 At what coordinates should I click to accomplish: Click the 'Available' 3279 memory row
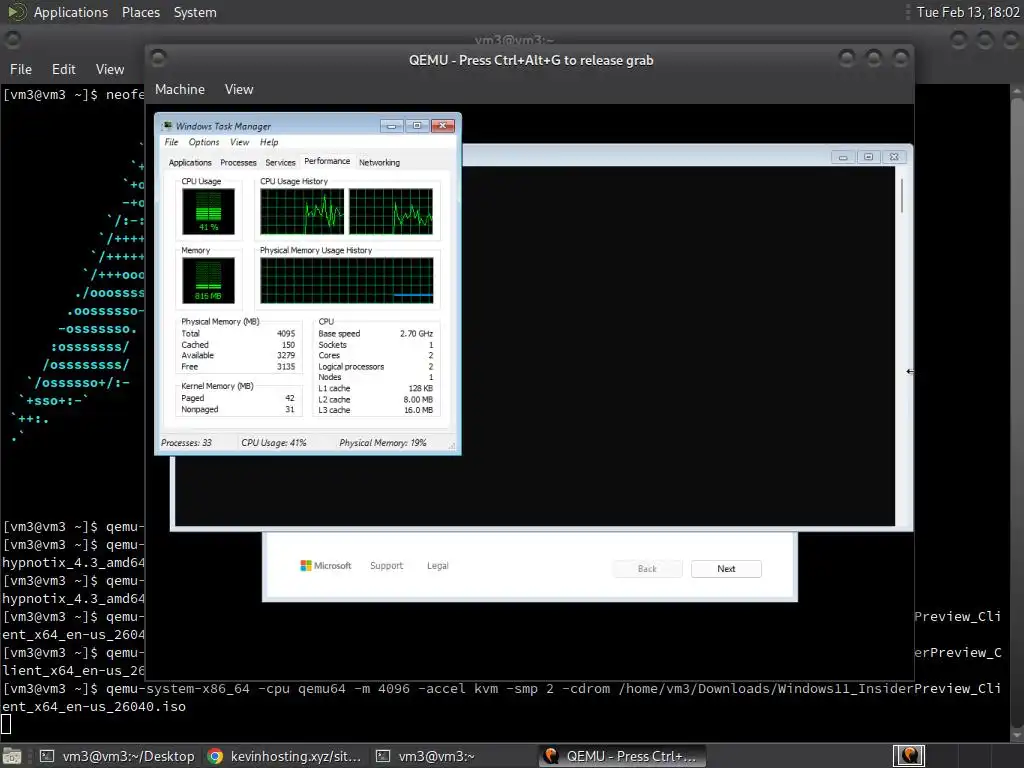(x=238, y=355)
